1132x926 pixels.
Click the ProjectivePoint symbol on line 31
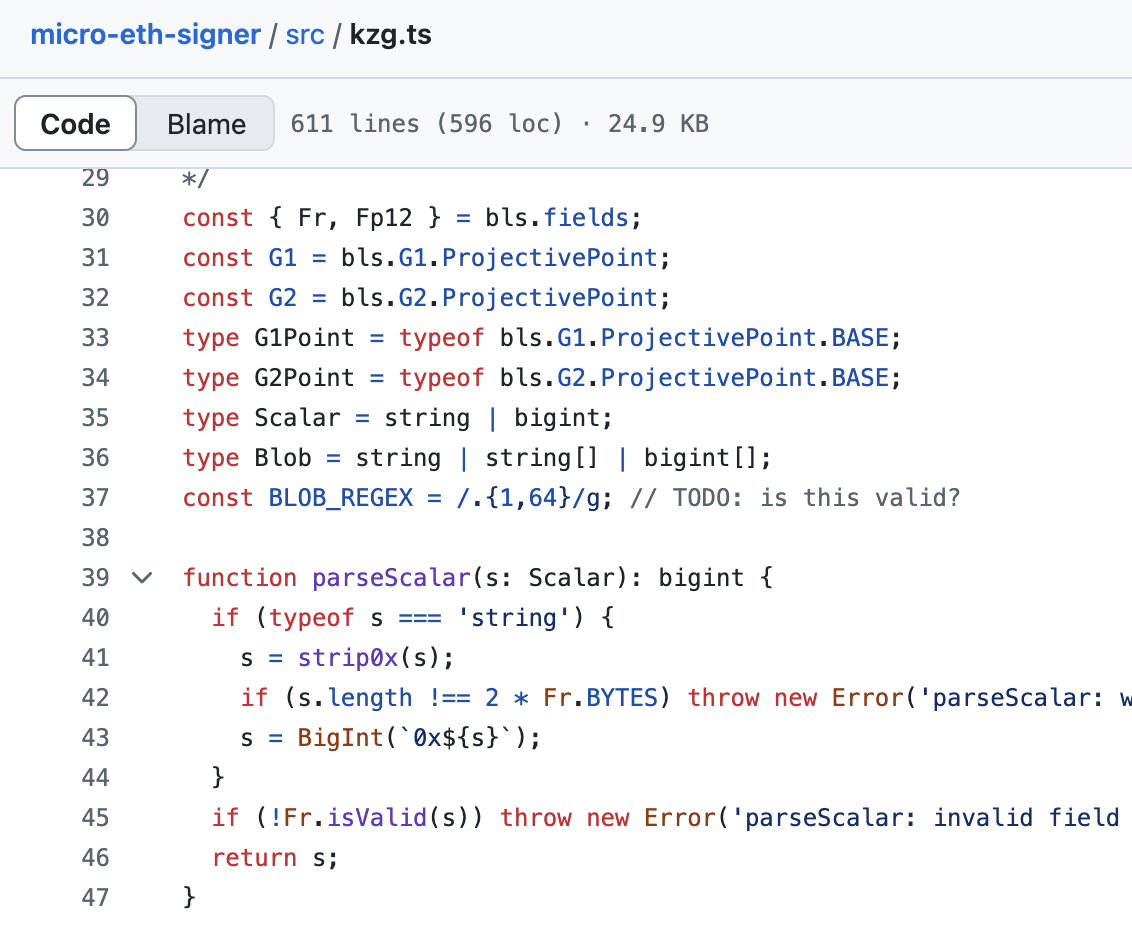pos(550,257)
